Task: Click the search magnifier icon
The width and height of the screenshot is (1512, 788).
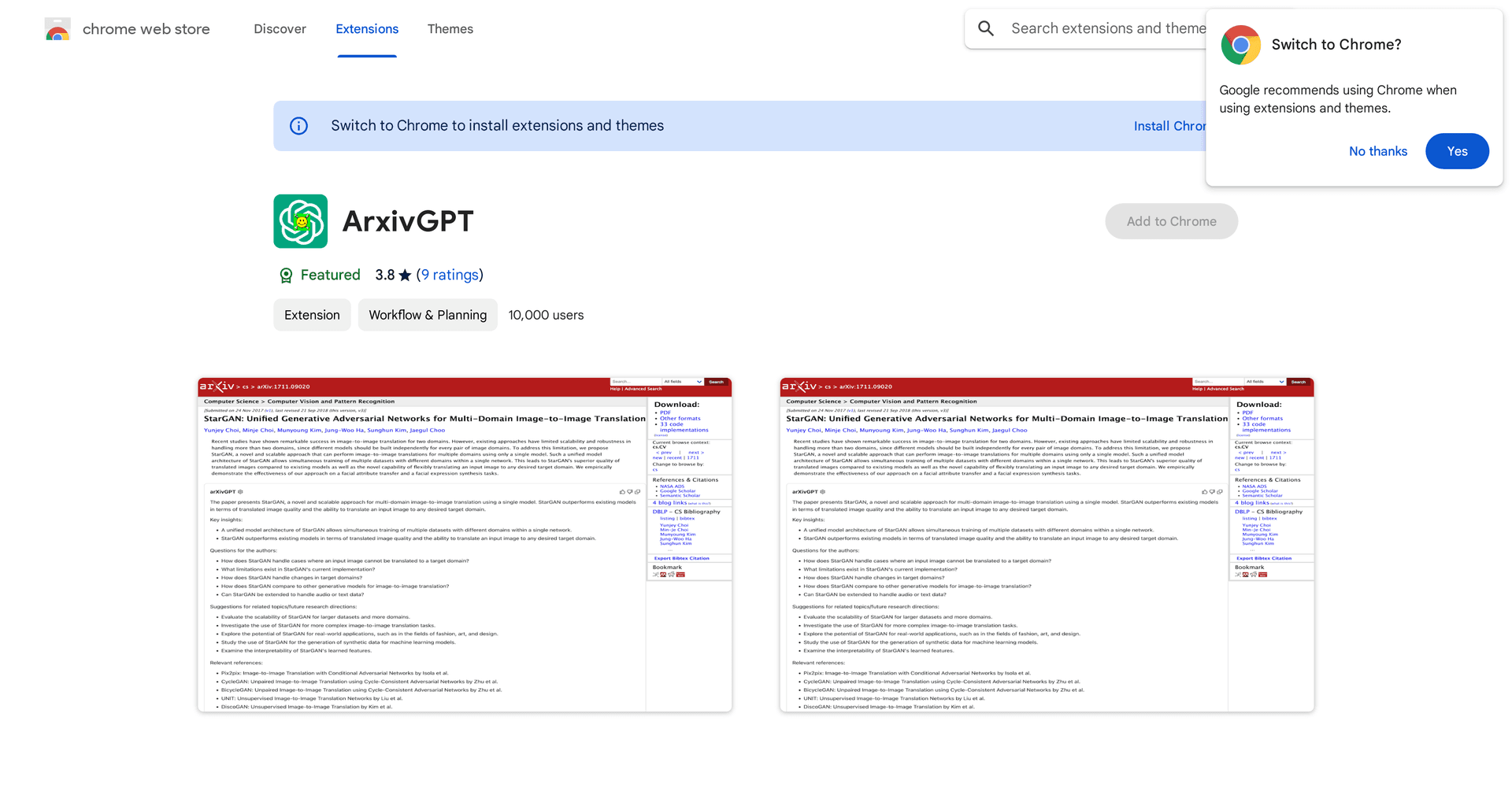Action: [x=986, y=28]
